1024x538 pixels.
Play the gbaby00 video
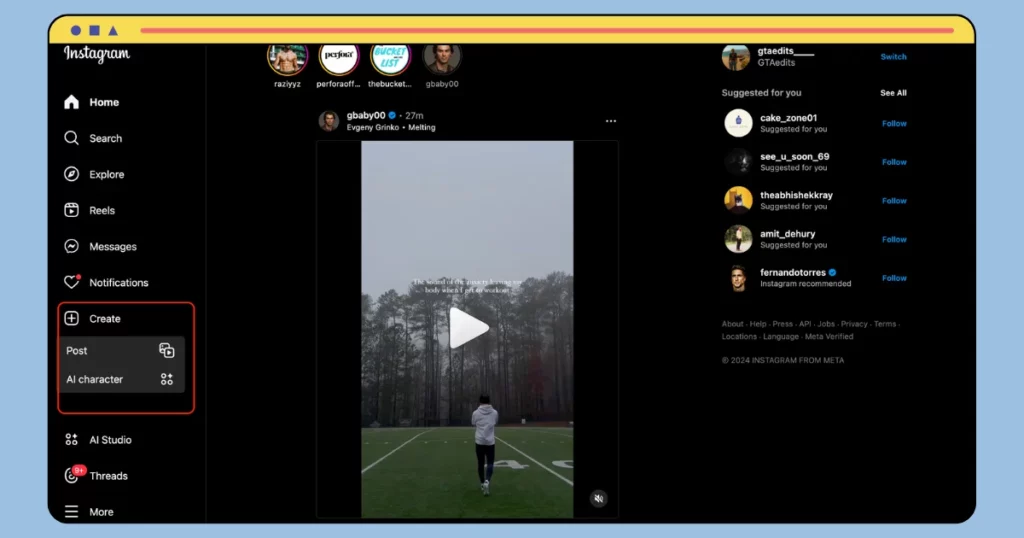click(x=468, y=328)
